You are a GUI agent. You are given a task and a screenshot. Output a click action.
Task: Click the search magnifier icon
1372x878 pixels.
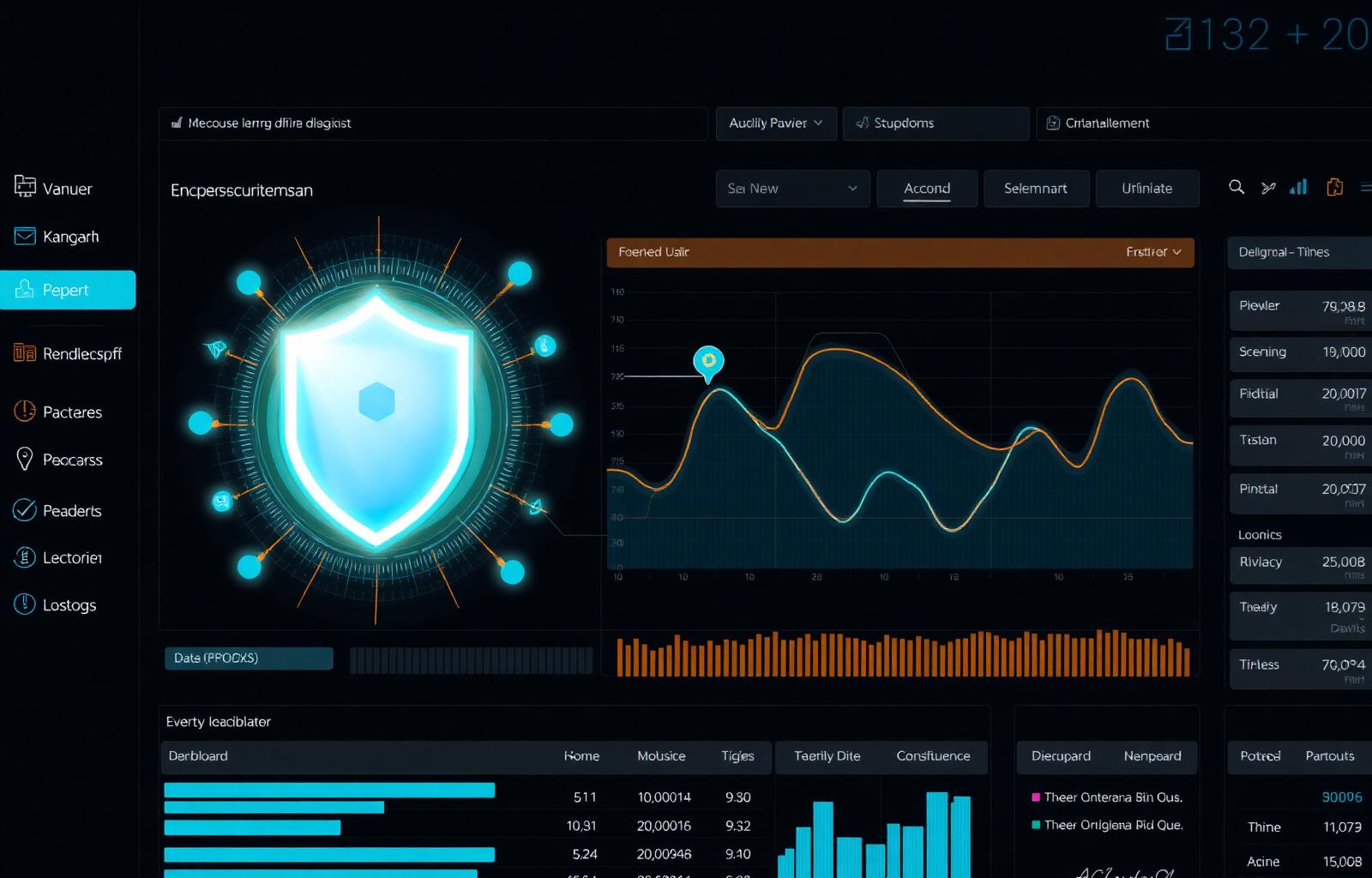tap(1237, 187)
